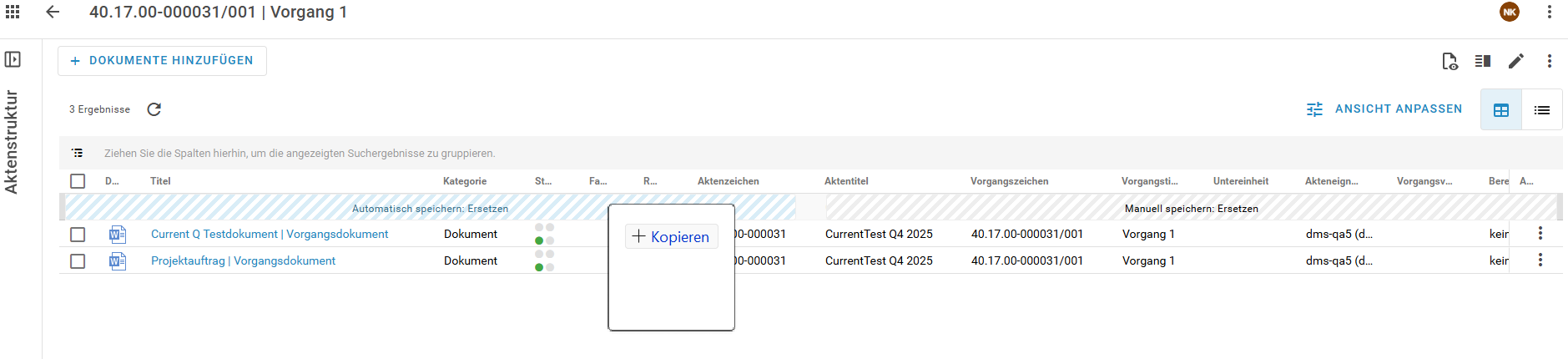The width and height of the screenshot is (1568, 359).
Task: Open row menu for Projektauftrag
Action: coord(1540,260)
